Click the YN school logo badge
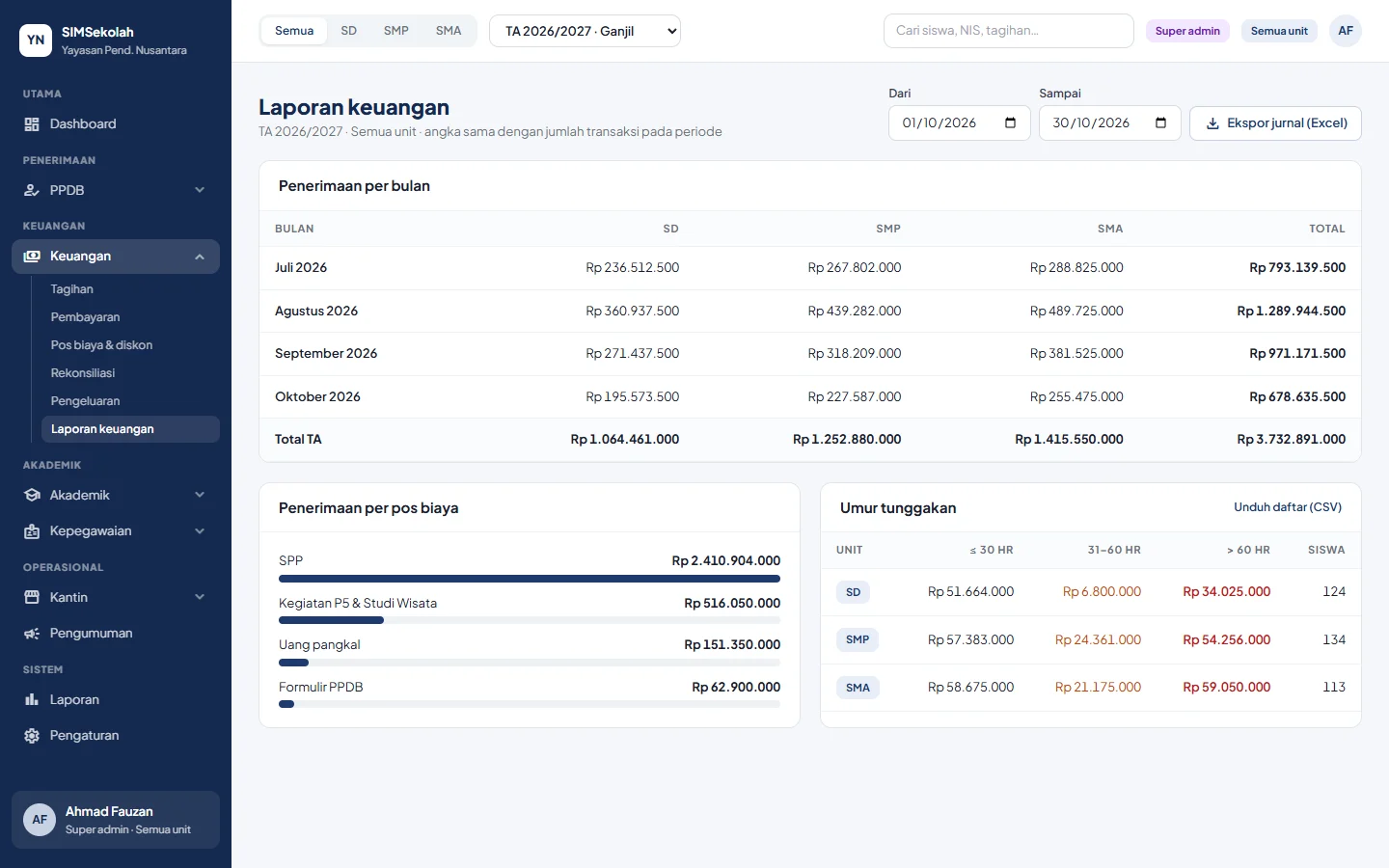 (x=36, y=41)
